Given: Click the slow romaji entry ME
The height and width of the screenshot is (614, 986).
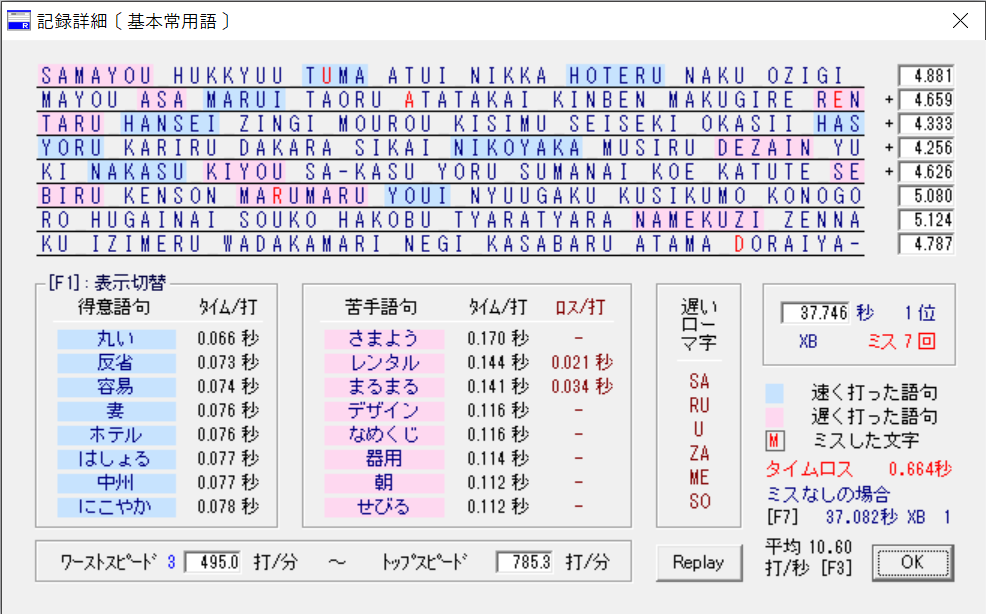Looking at the screenshot, I should pos(699,477).
